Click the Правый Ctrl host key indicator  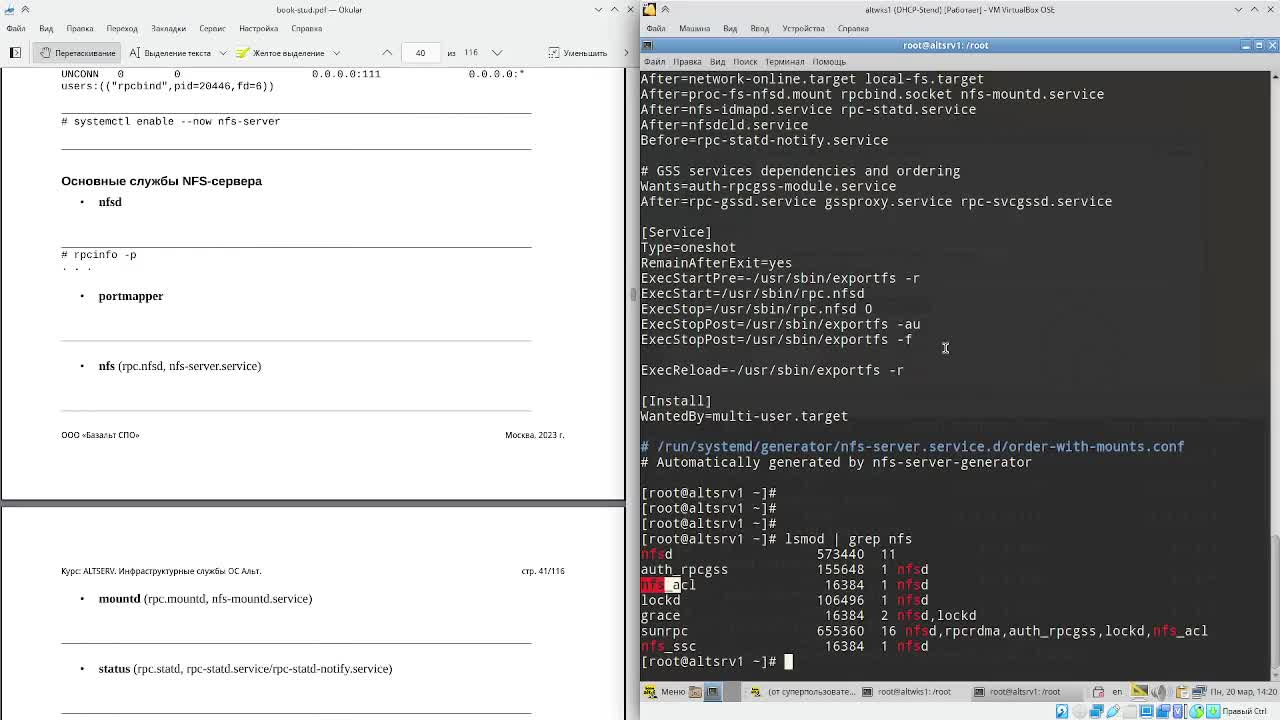click(x=1244, y=711)
